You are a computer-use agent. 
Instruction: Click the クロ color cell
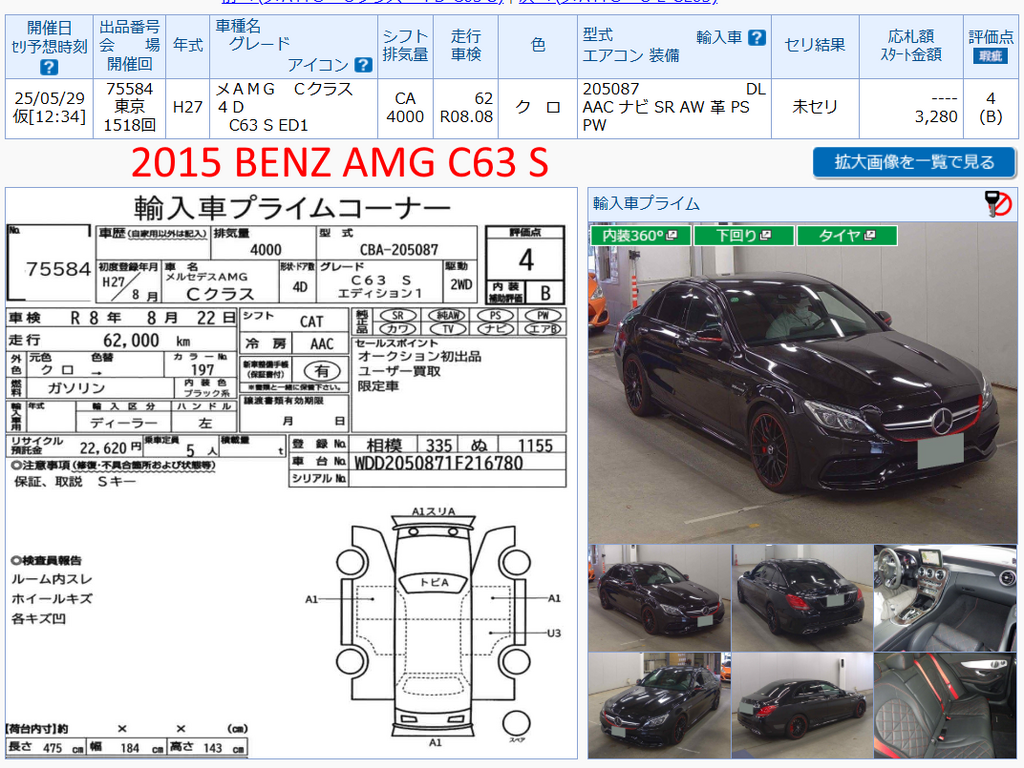pyautogui.click(x=537, y=108)
